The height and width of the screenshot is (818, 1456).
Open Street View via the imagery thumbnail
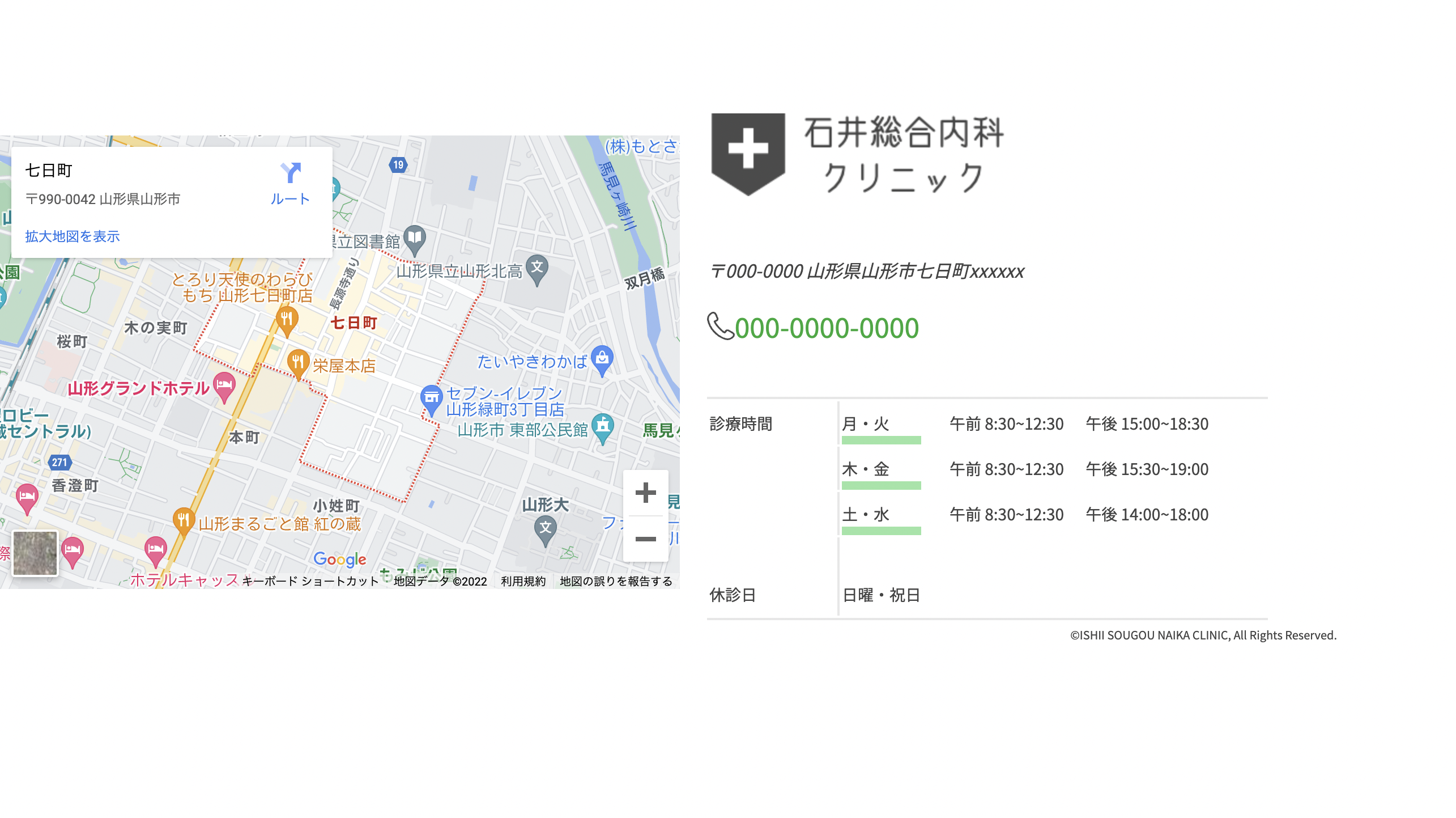click(x=35, y=553)
